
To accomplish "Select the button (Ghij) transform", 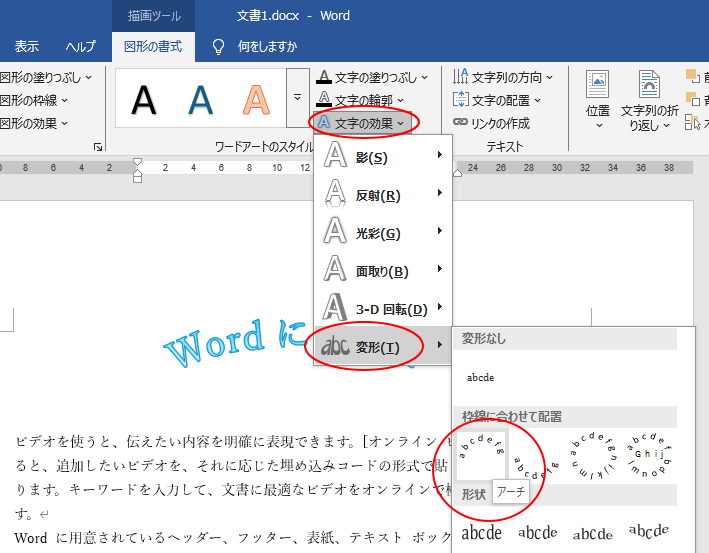I will (649, 454).
